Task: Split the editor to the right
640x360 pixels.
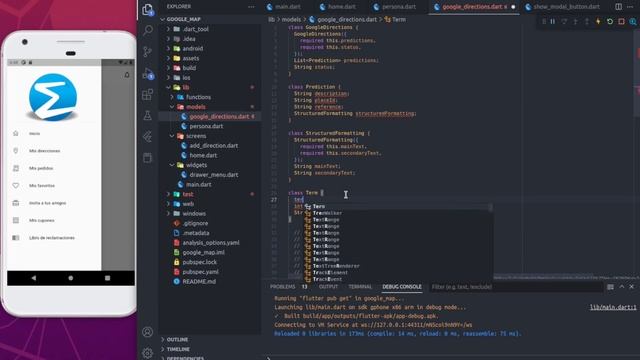Action: [x=619, y=7]
